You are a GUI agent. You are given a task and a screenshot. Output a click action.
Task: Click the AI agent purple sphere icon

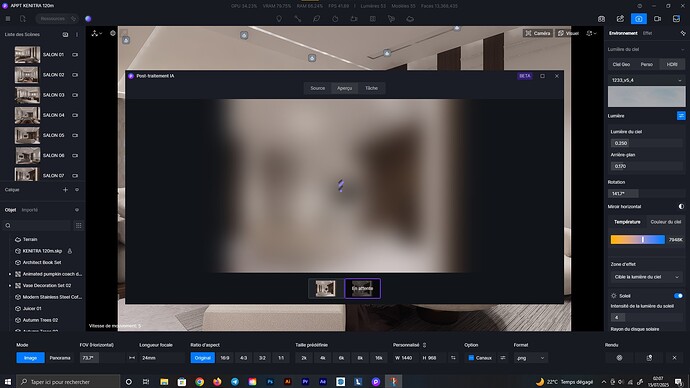click(88, 18)
